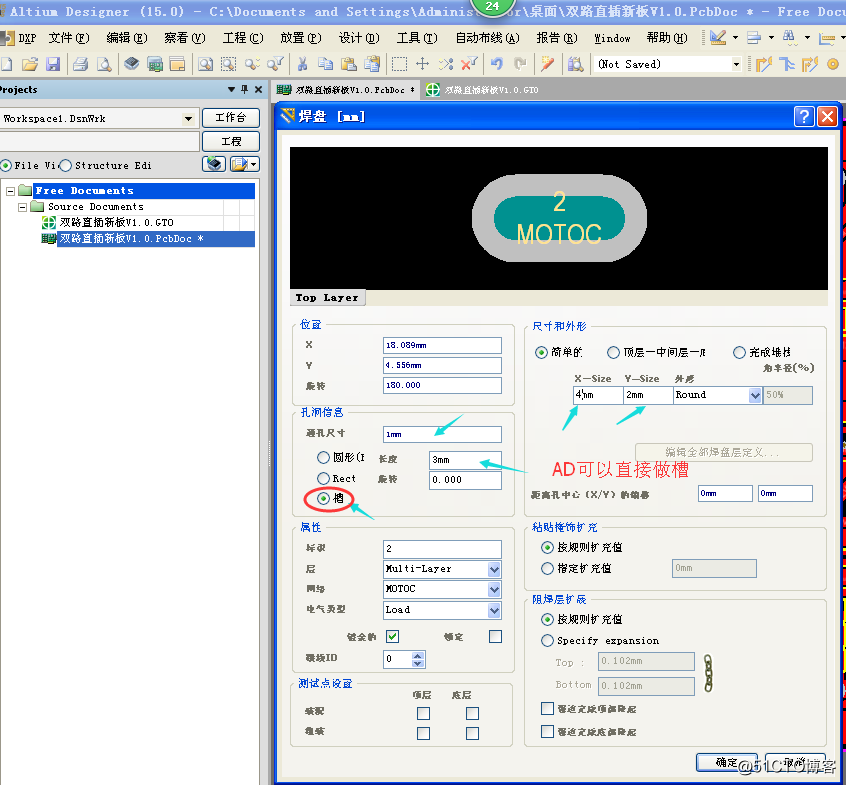This screenshot has height=785, width=846.
Task: Toggle the 镀金的 plated checkbox
Action: (392, 637)
